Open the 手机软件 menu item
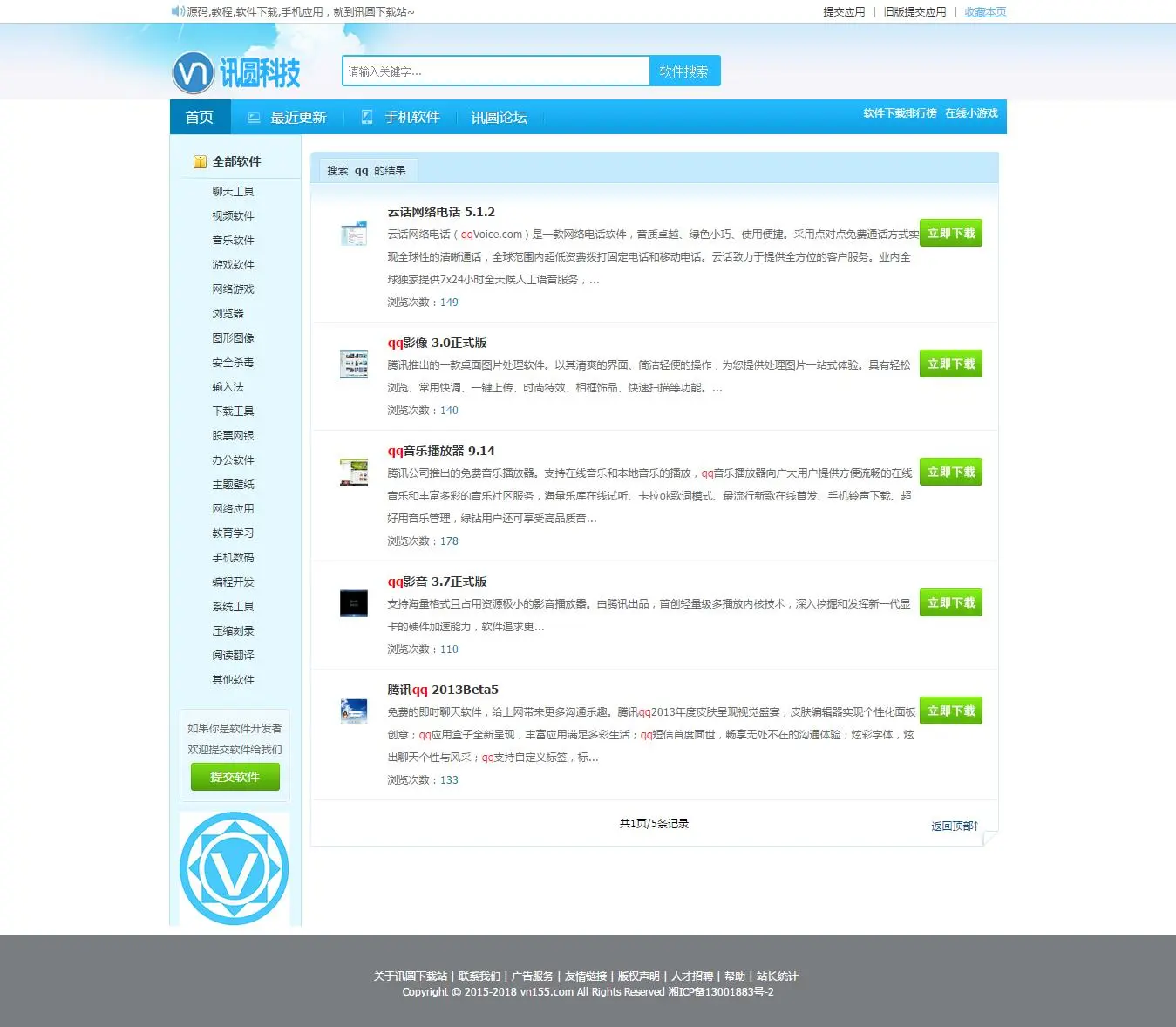 (411, 117)
